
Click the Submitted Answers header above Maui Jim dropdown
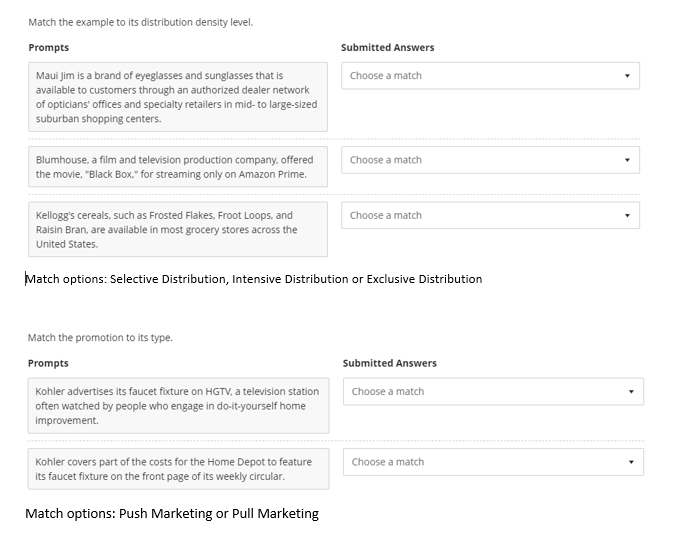(387, 48)
